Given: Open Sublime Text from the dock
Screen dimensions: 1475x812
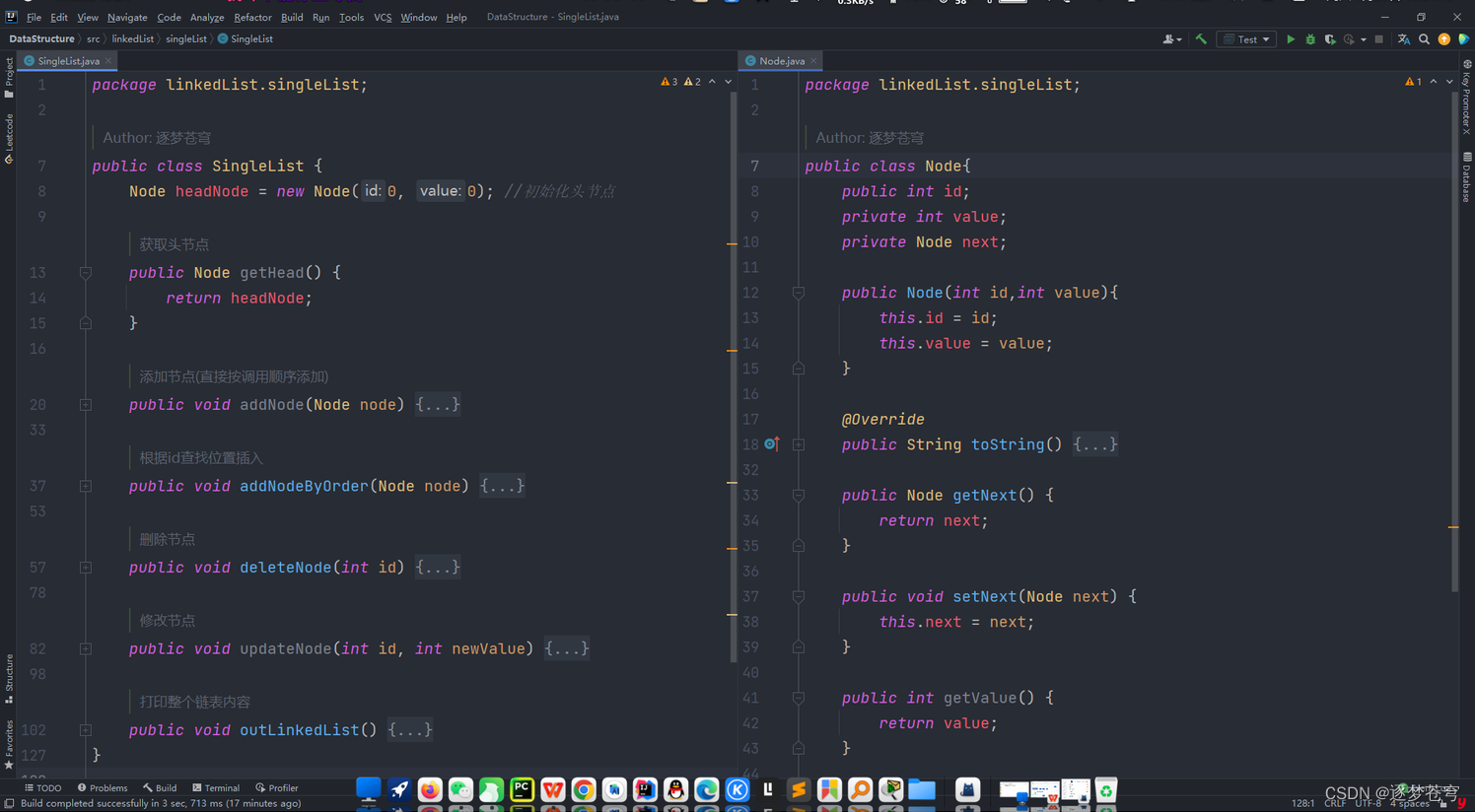Looking at the screenshot, I should pyautogui.click(x=799, y=789).
